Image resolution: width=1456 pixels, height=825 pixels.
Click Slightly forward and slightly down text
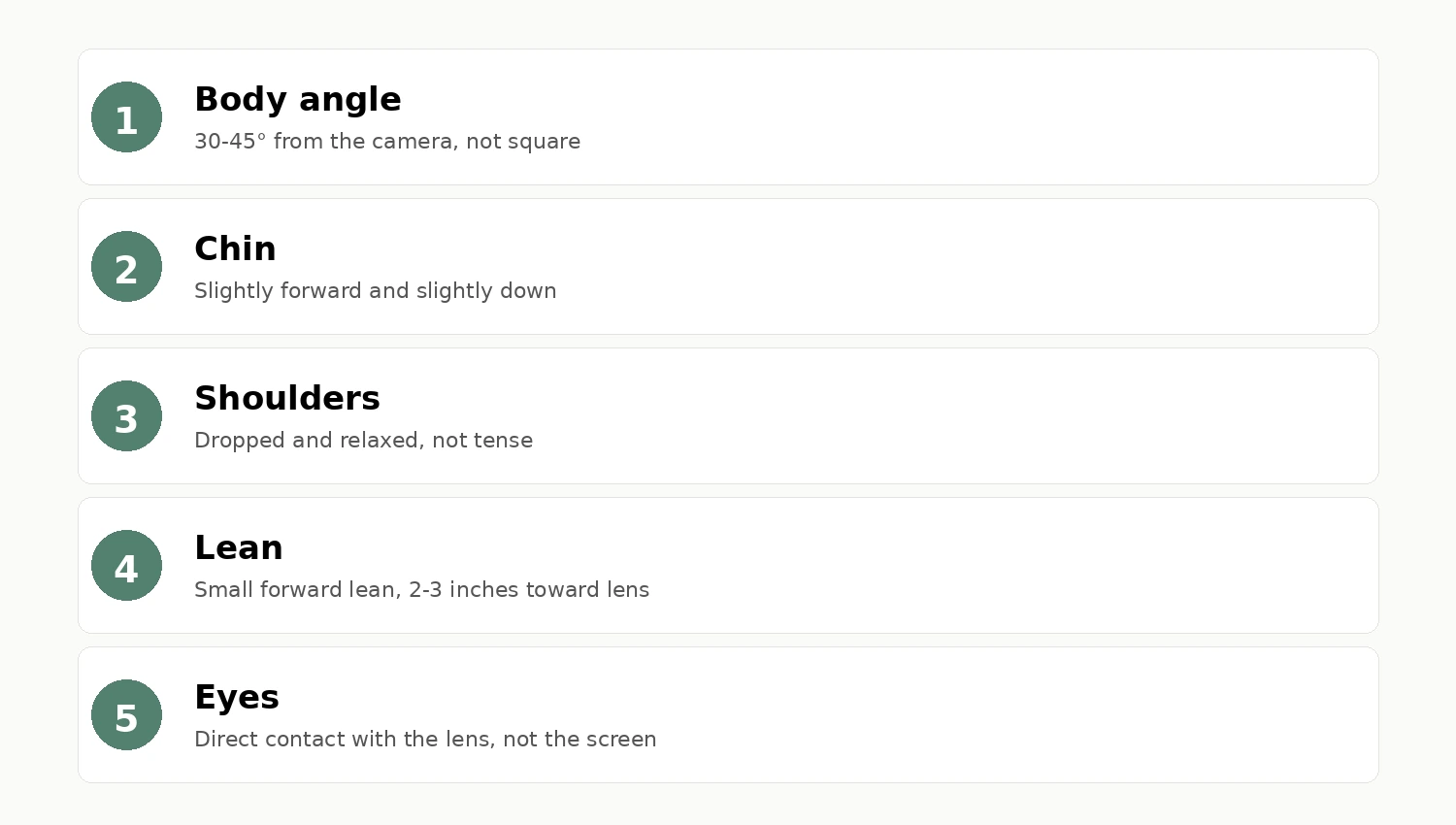pyautogui.click(x=376, y=291)
